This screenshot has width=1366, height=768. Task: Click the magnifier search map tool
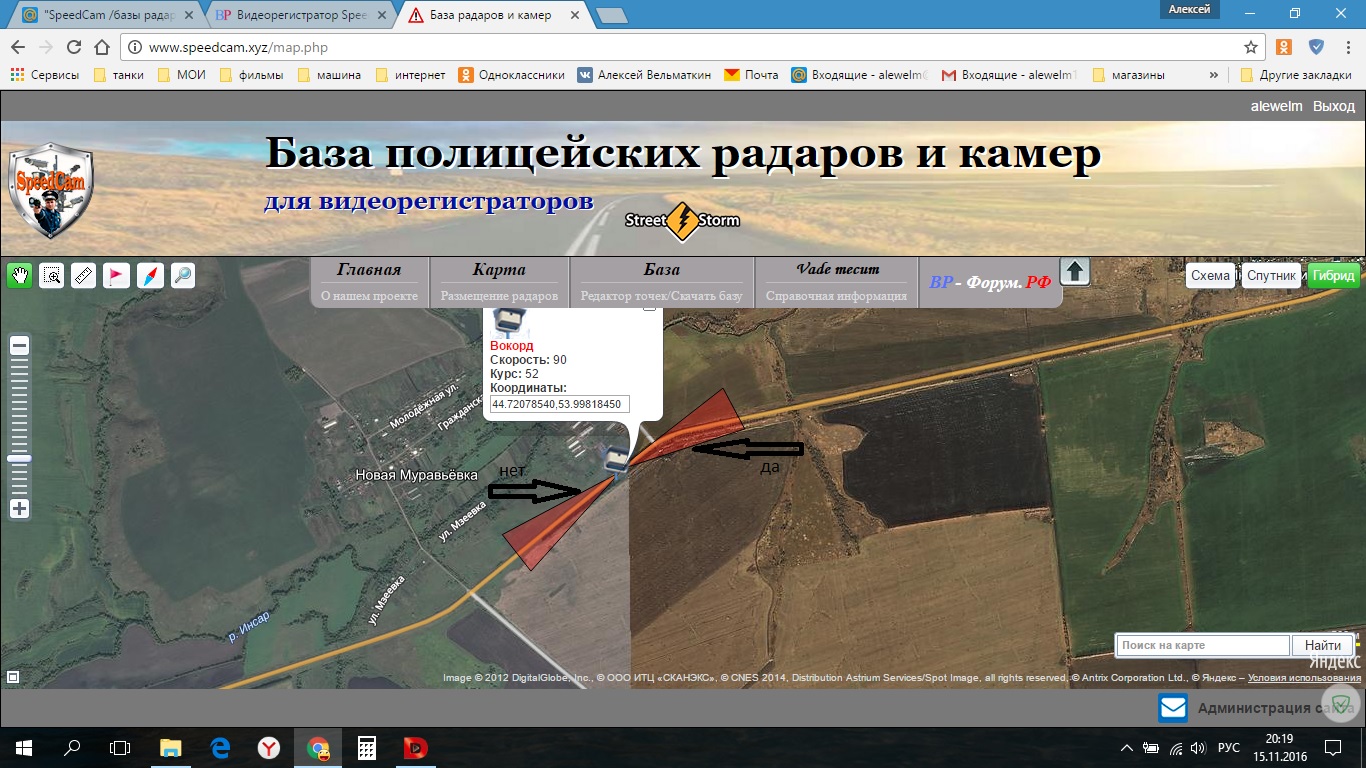tap(182, 276)
